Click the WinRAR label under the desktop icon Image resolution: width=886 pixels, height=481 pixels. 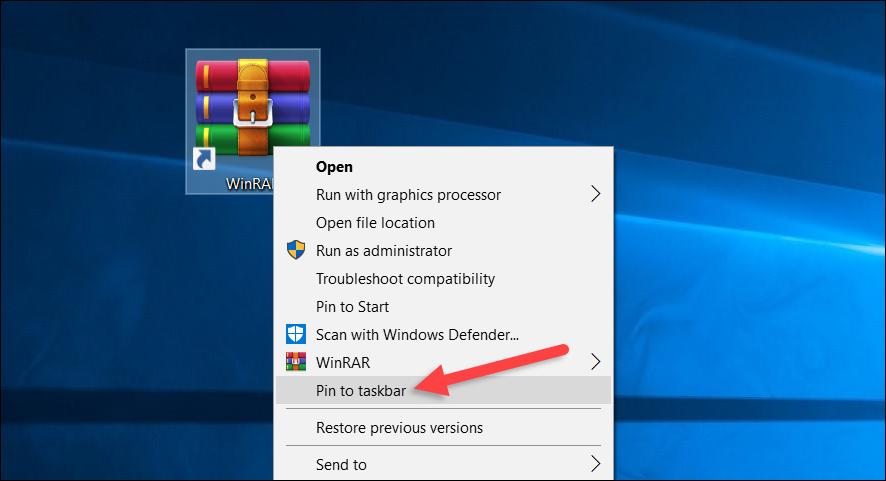click(x=249, y=184)
